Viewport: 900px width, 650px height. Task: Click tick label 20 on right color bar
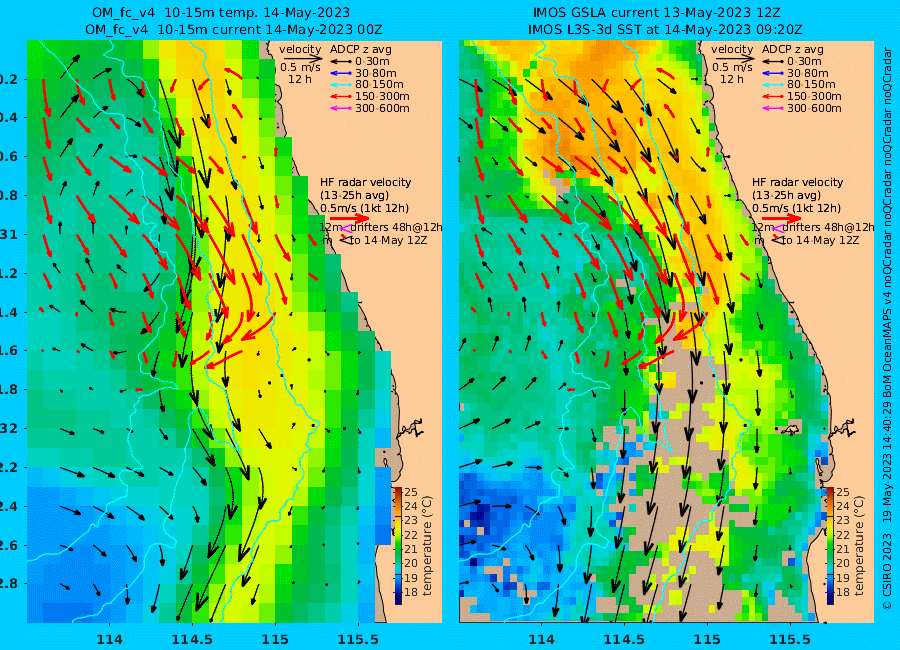tap(843, 563)
